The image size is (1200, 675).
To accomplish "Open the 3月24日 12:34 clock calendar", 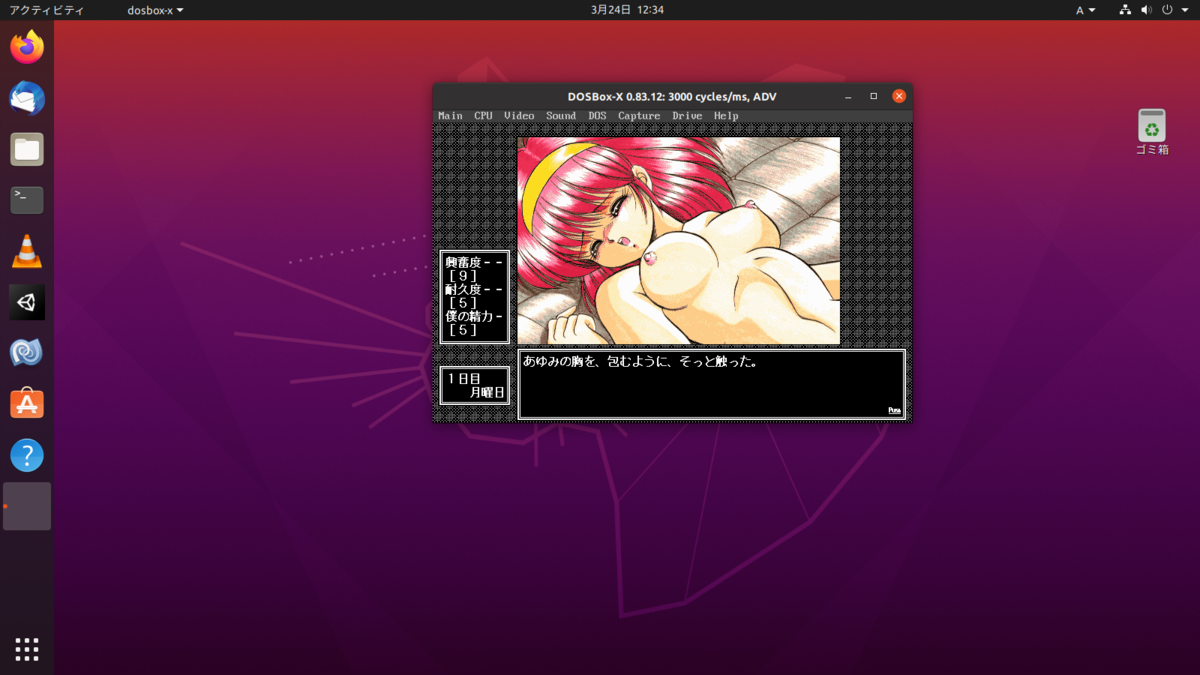I will [x=627, y=10].
